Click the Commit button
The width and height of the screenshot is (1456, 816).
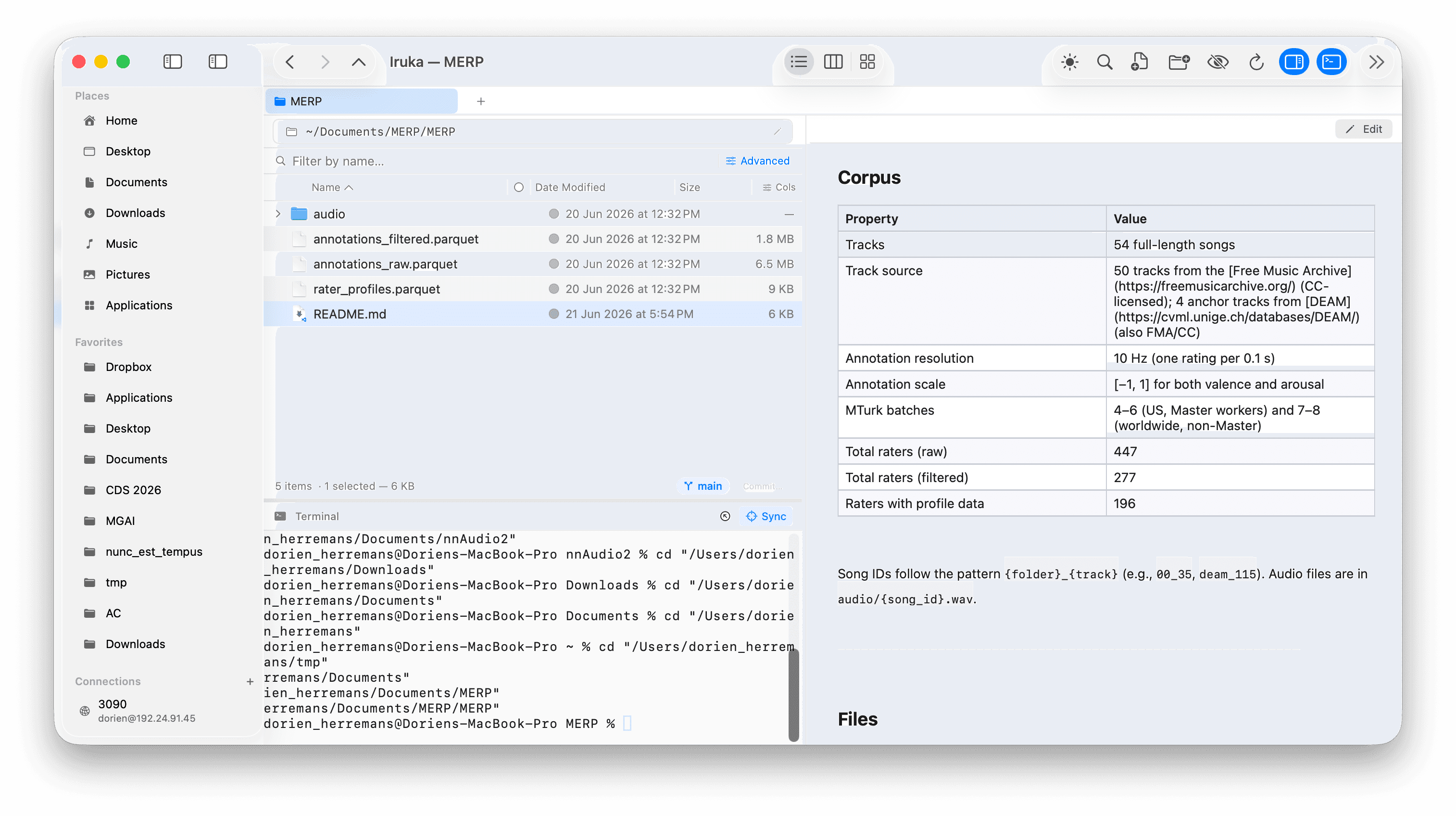pyautogui.click(x=762, y=486)
